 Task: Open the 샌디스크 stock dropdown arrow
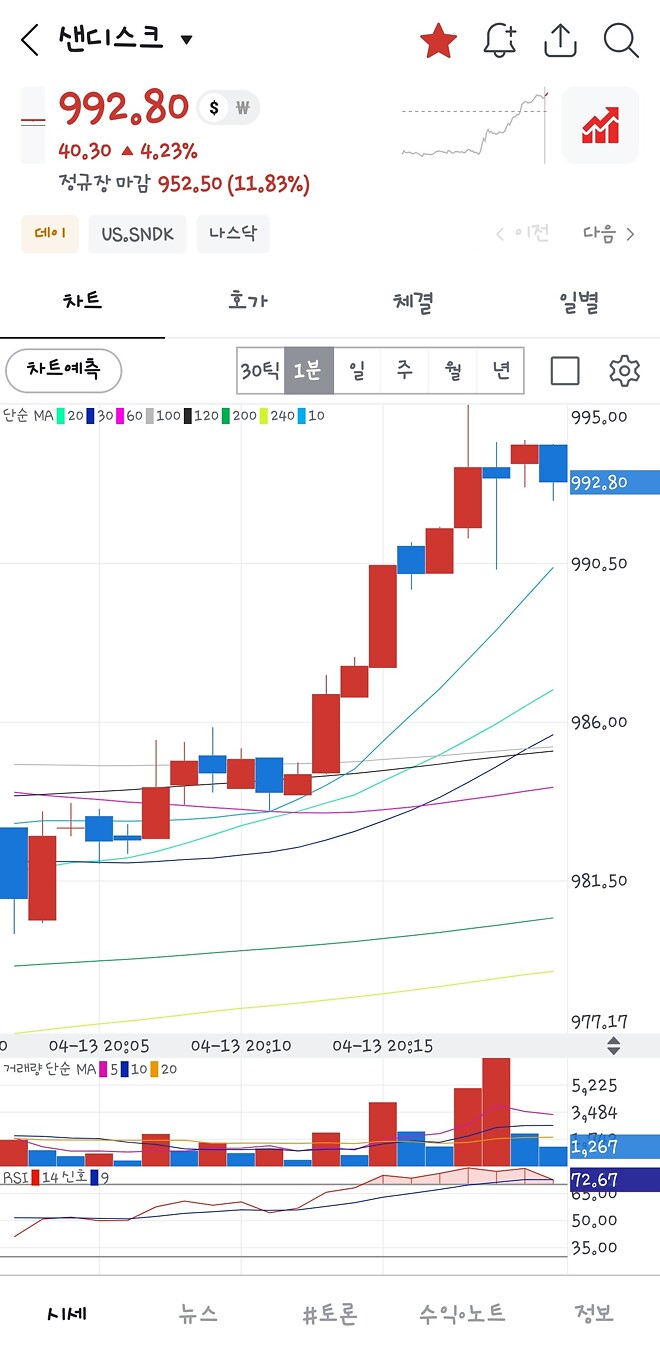pyautogui.click(x=186, y=41)
